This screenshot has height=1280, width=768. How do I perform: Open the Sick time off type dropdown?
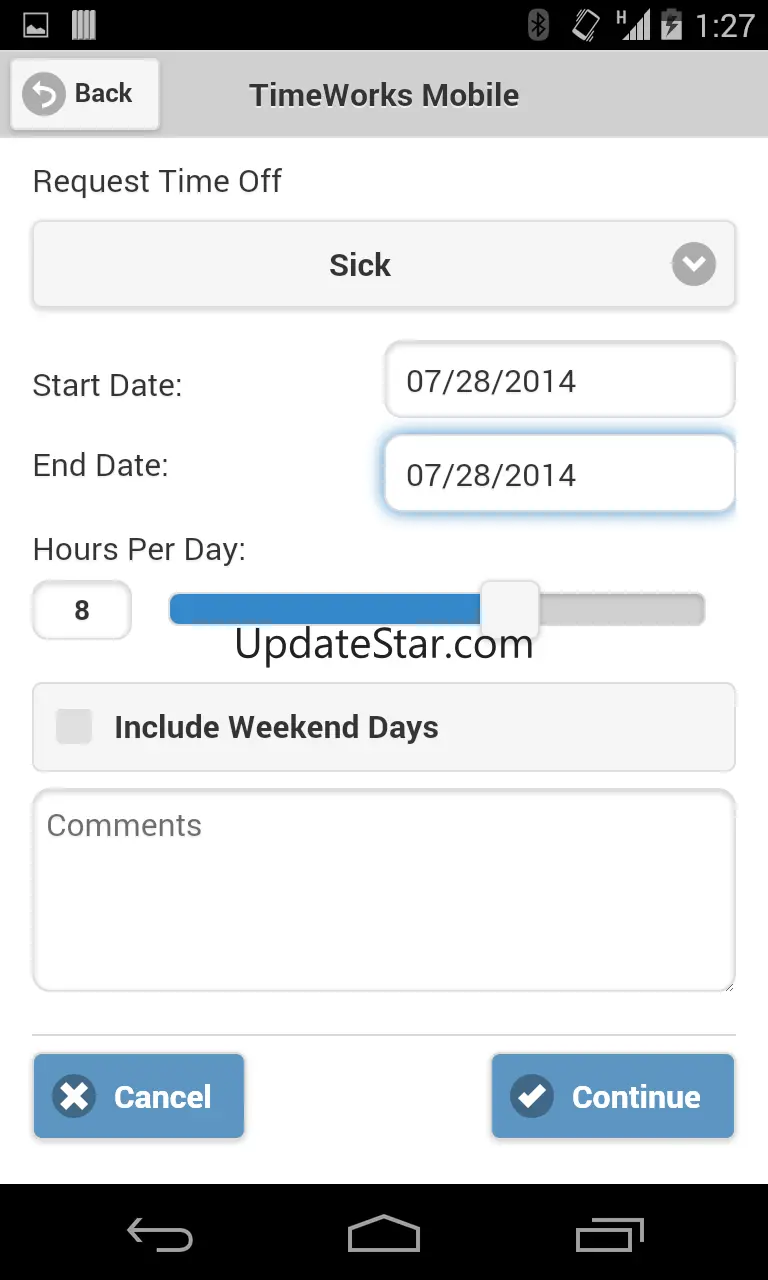(x=360, y=265)
